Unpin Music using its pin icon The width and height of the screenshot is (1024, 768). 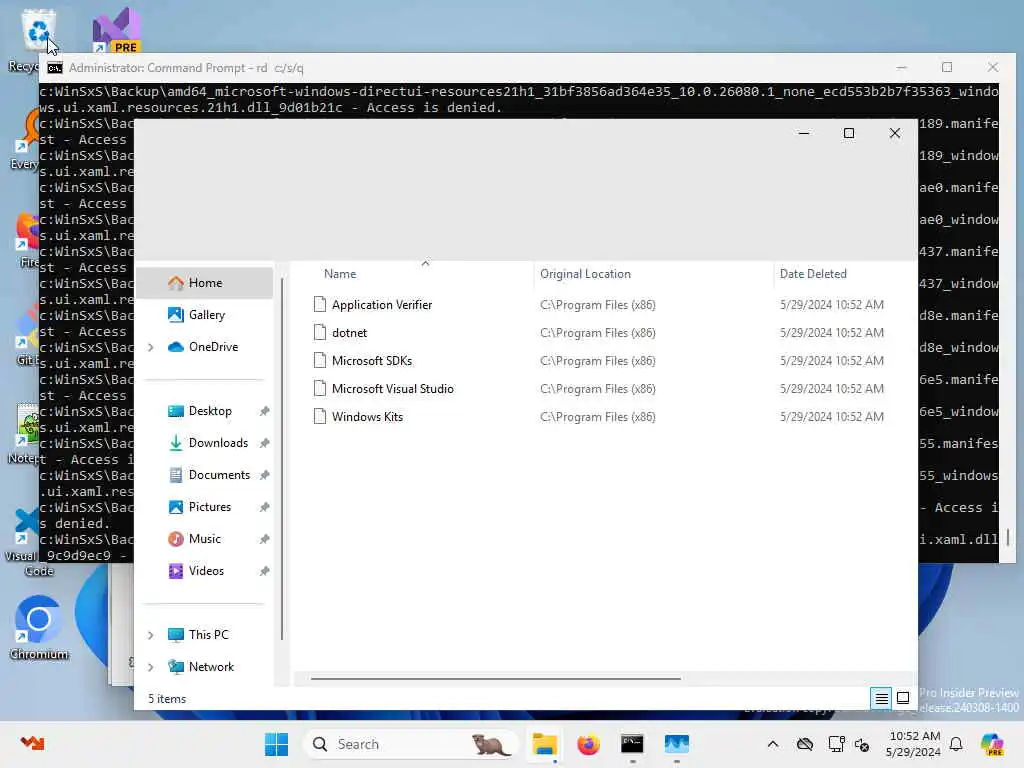(x=264, y=539)
